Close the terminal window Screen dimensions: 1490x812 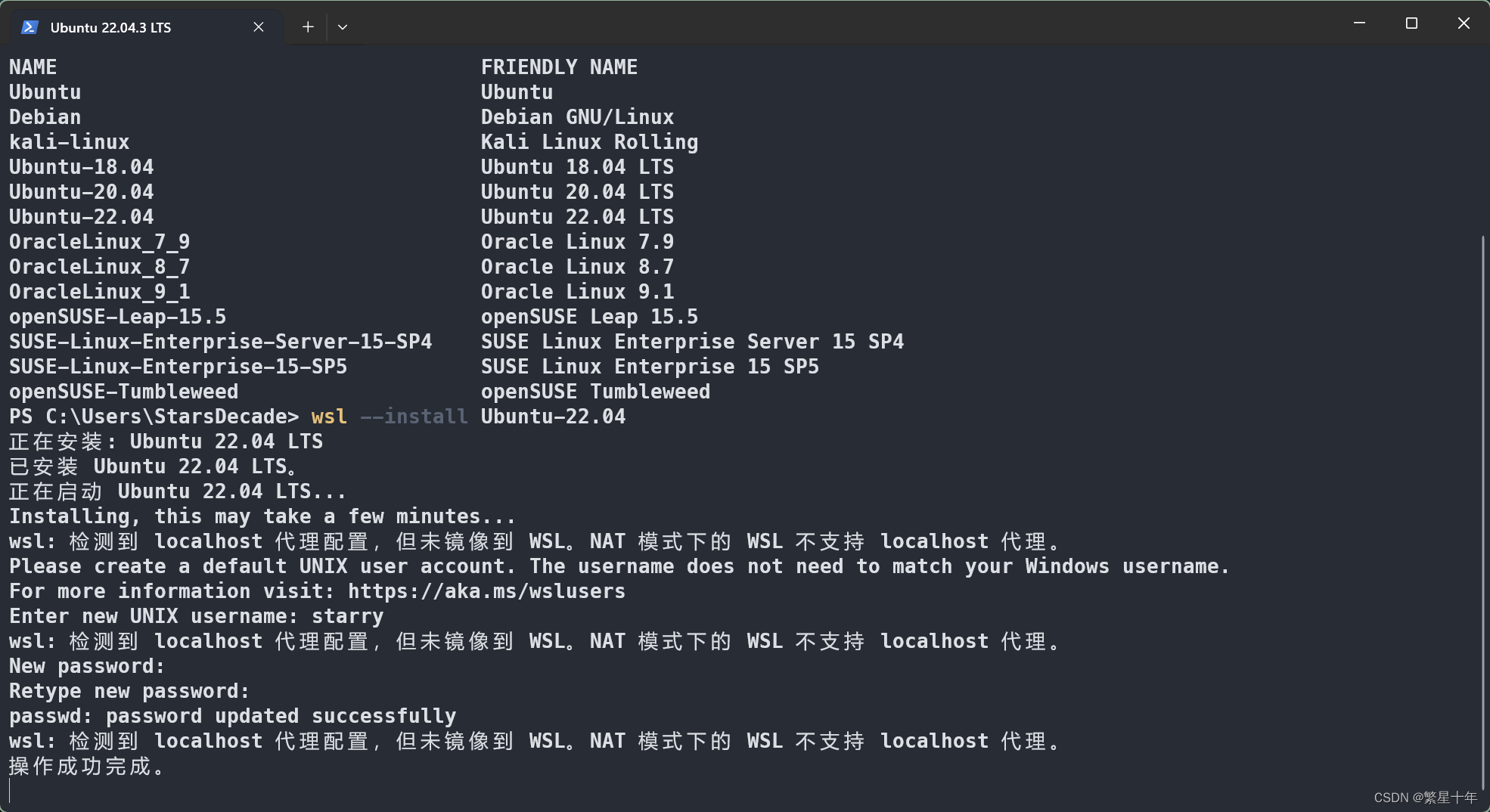click(1464, 23)
